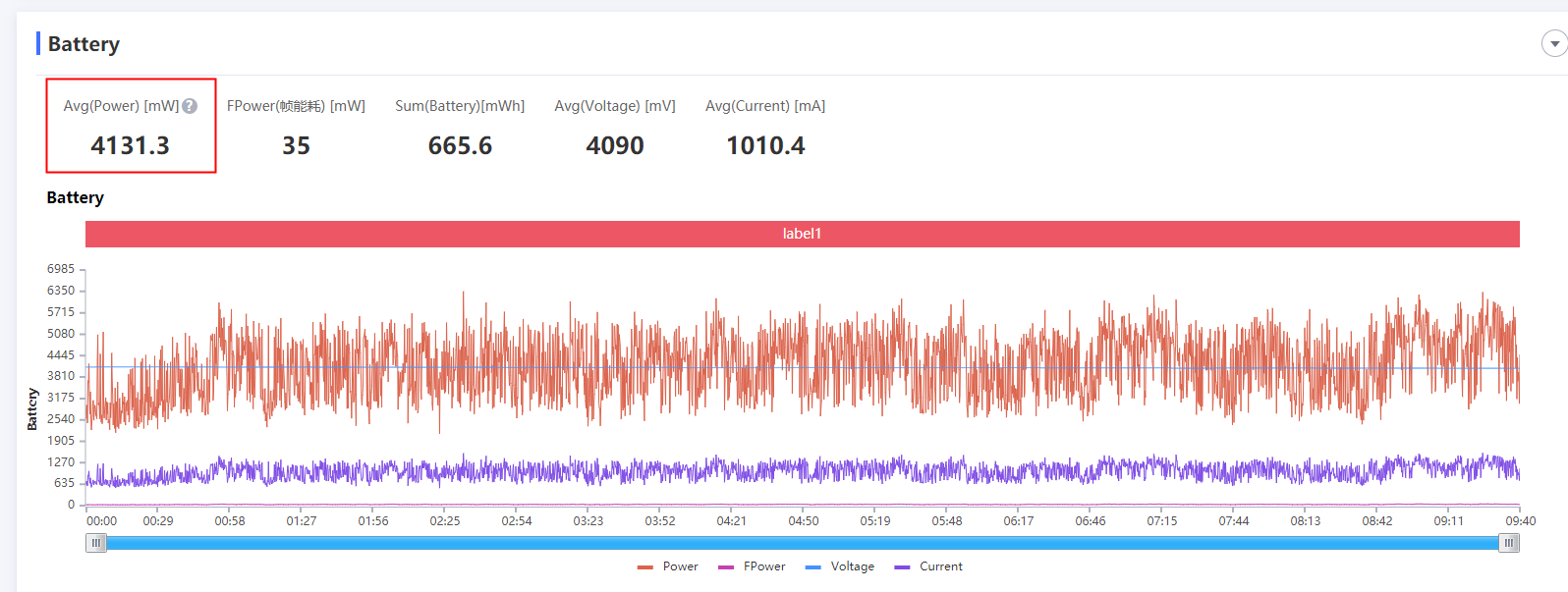Click the Current legend purple swatch
This screenshot has height=592, width=1568.
pos(902,567)
